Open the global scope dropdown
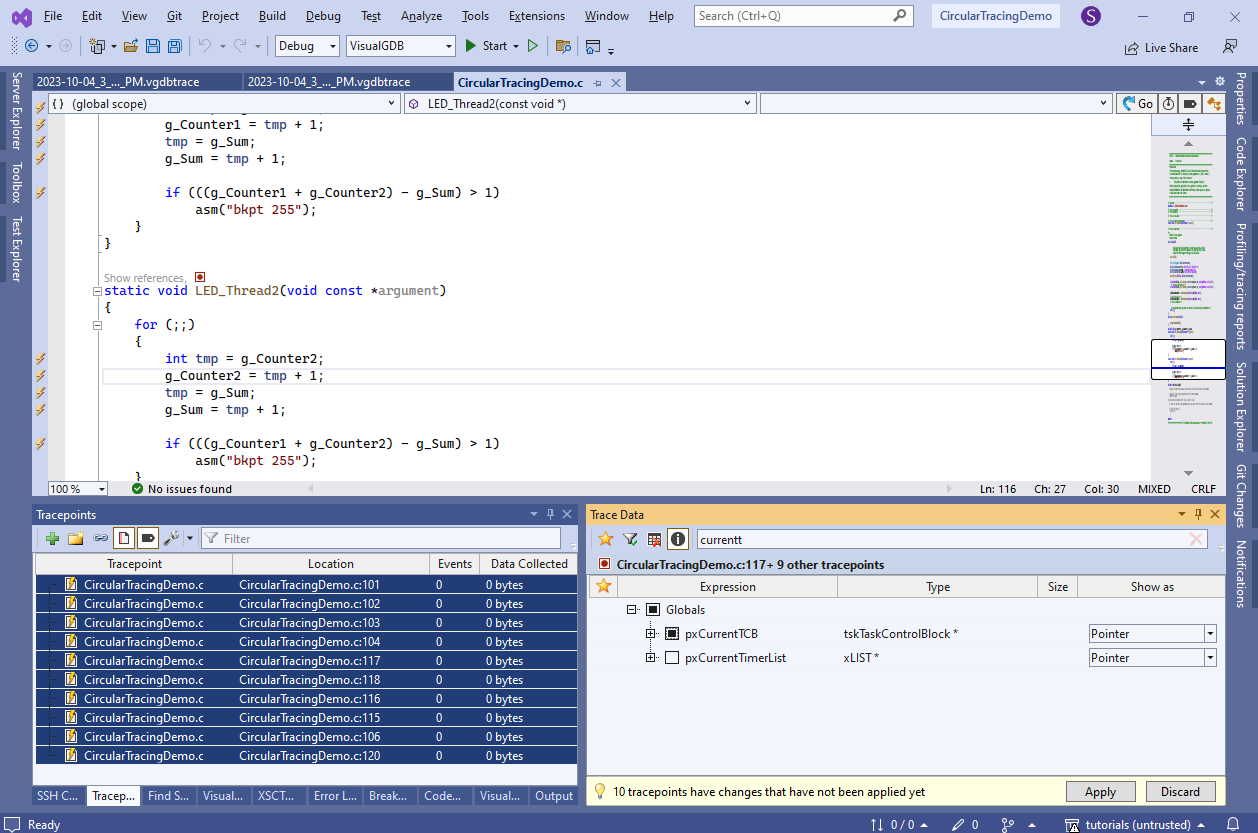1258x833 pixels. [x=223, y=103]
